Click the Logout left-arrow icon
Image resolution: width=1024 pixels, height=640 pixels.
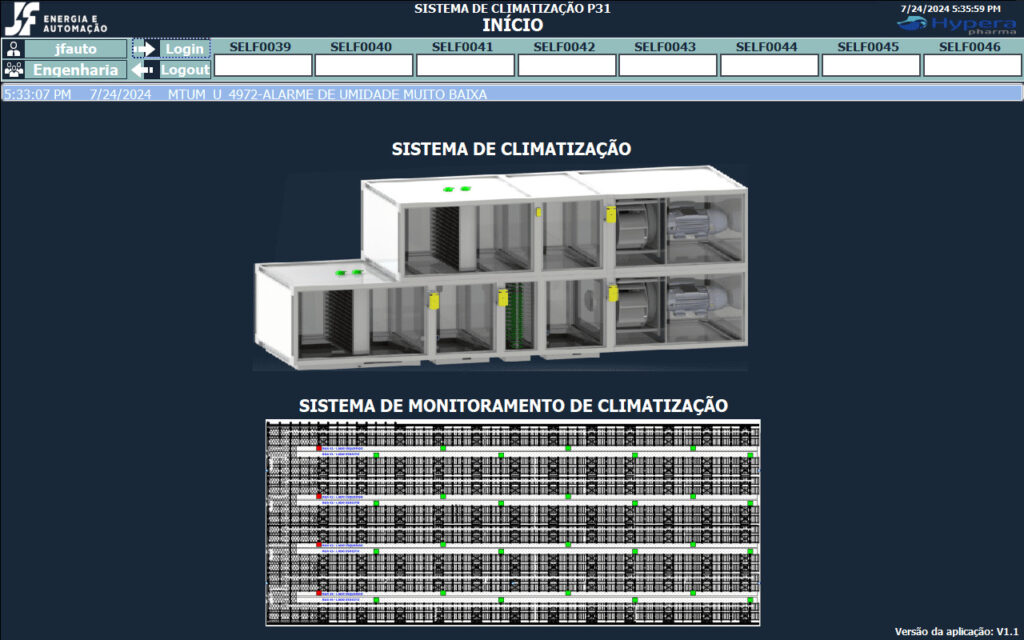144,70
